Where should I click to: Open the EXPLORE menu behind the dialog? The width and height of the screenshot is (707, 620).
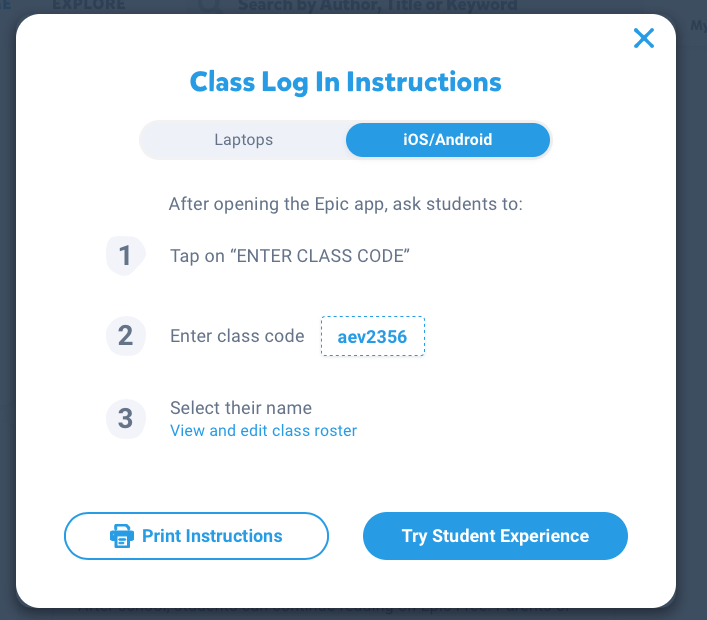89,6
